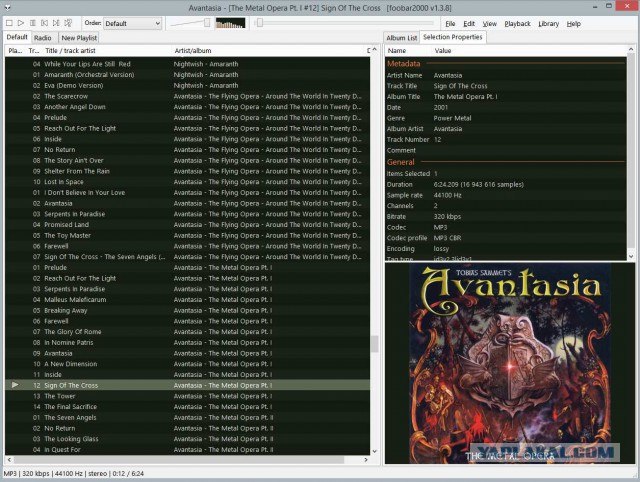Switch to the Radio playlist tab
Image resolution: width=640 pixels, height=482 pixels.
click(43, 38)
